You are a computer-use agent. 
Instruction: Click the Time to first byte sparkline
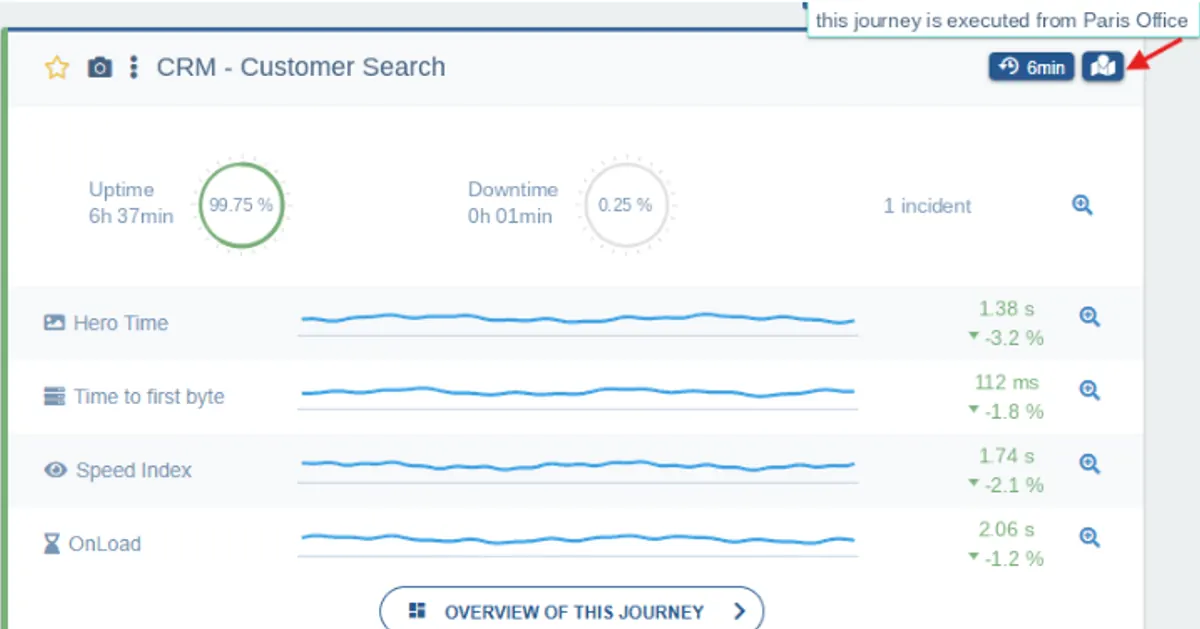pos(578,393)
